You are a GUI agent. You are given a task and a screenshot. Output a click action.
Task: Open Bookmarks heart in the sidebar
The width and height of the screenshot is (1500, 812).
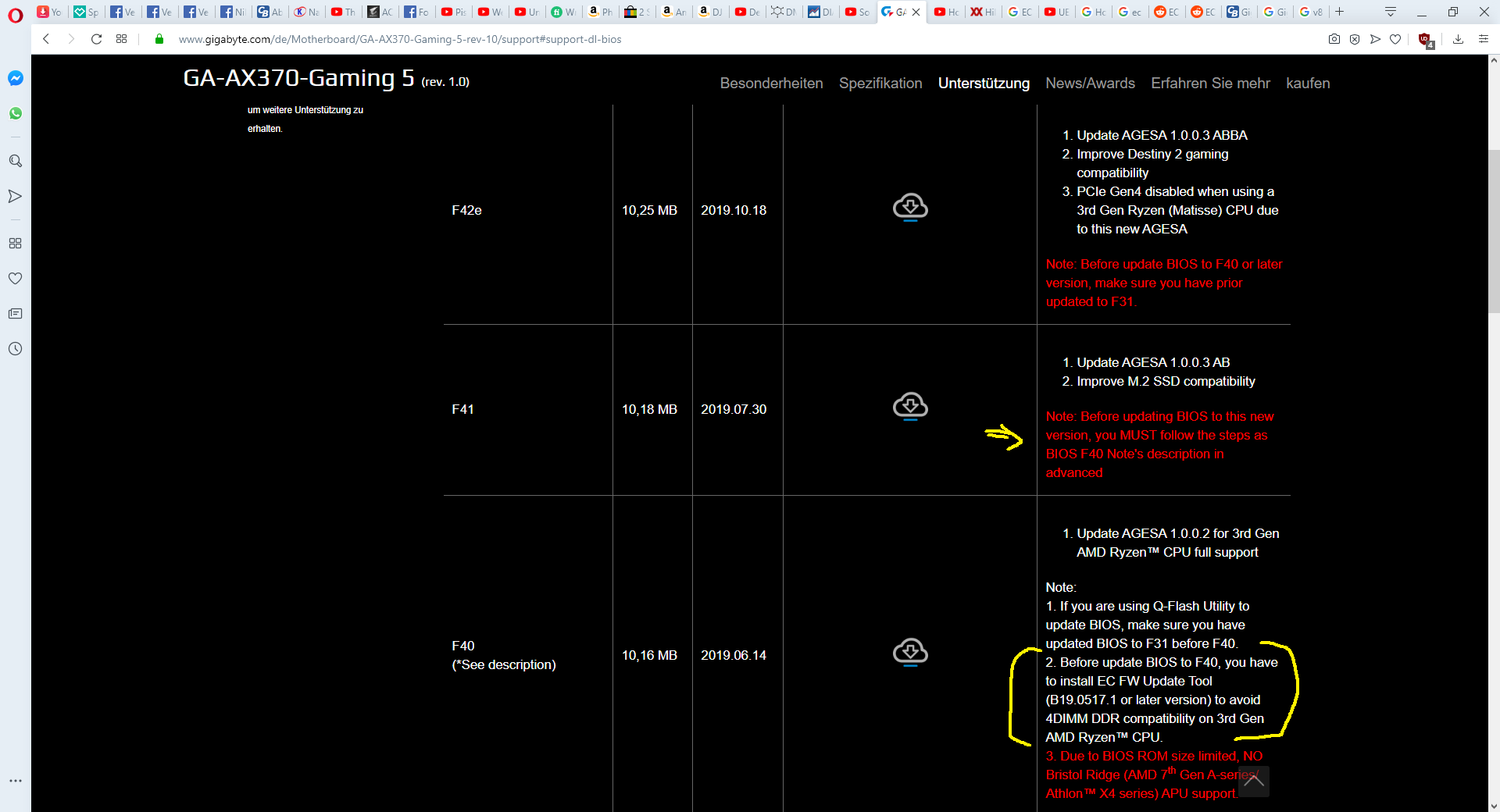(x=15, y=278)
